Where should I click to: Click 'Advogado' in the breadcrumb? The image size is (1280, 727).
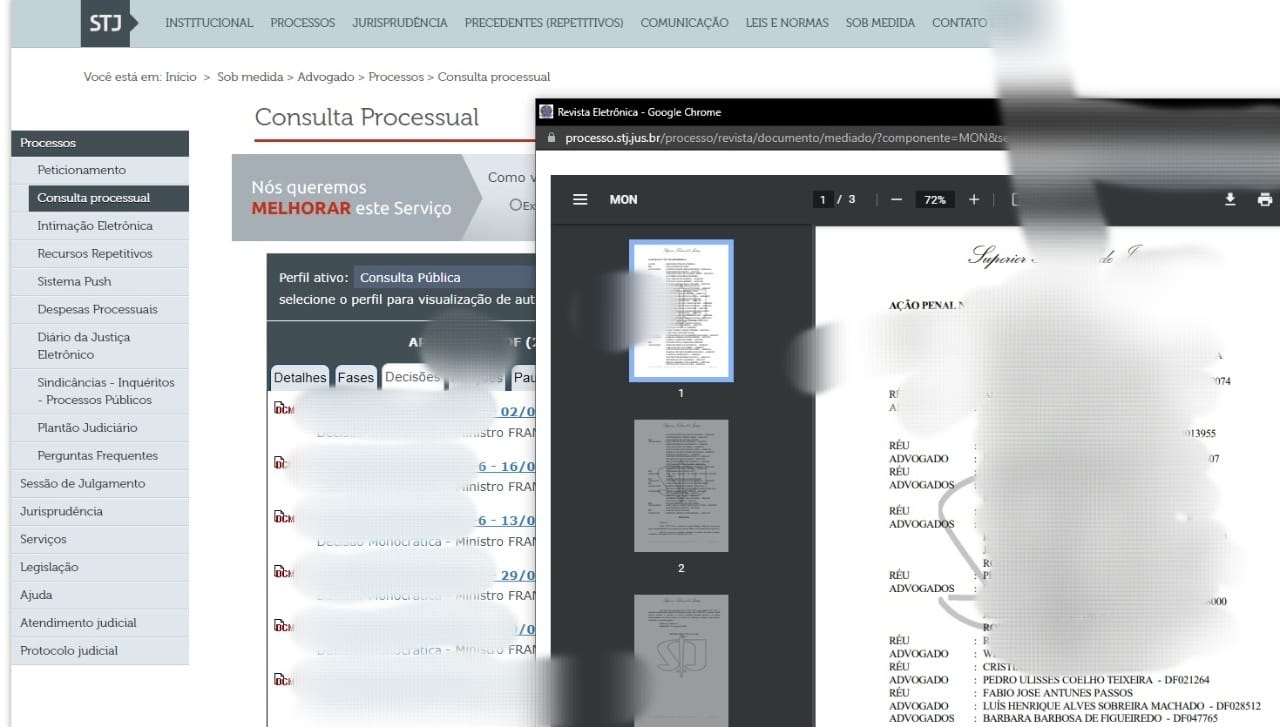(x=326, y=77)
